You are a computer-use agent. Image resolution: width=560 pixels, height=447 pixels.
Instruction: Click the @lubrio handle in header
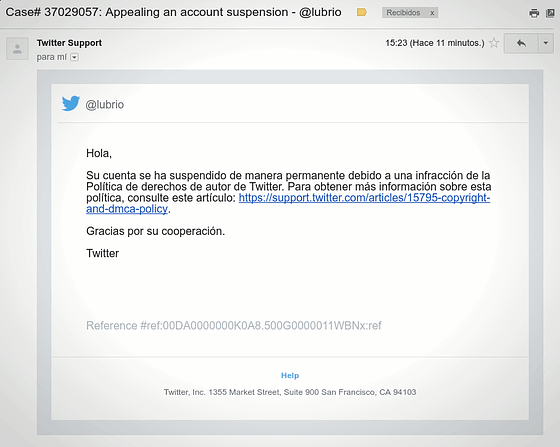click(104, 105)
